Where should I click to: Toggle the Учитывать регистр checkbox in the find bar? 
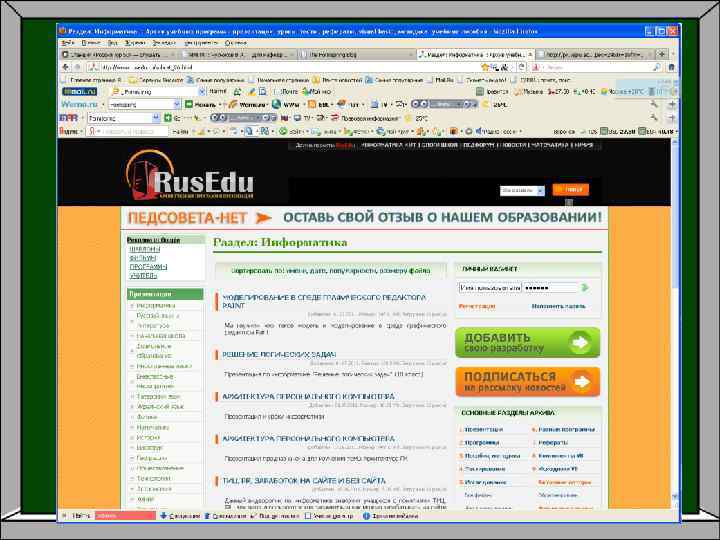308,516
